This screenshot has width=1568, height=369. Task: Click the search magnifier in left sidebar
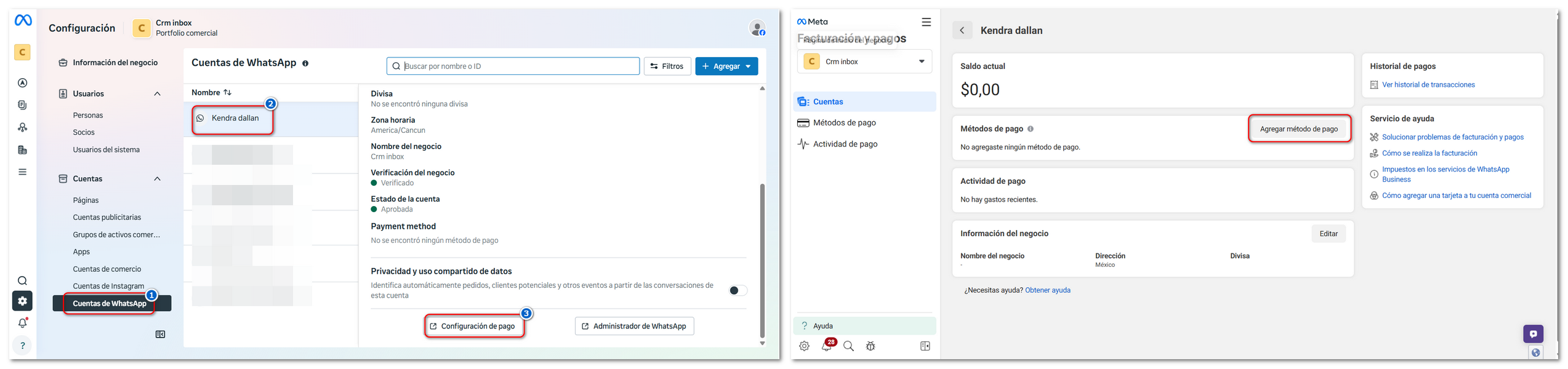coord(23,281)
